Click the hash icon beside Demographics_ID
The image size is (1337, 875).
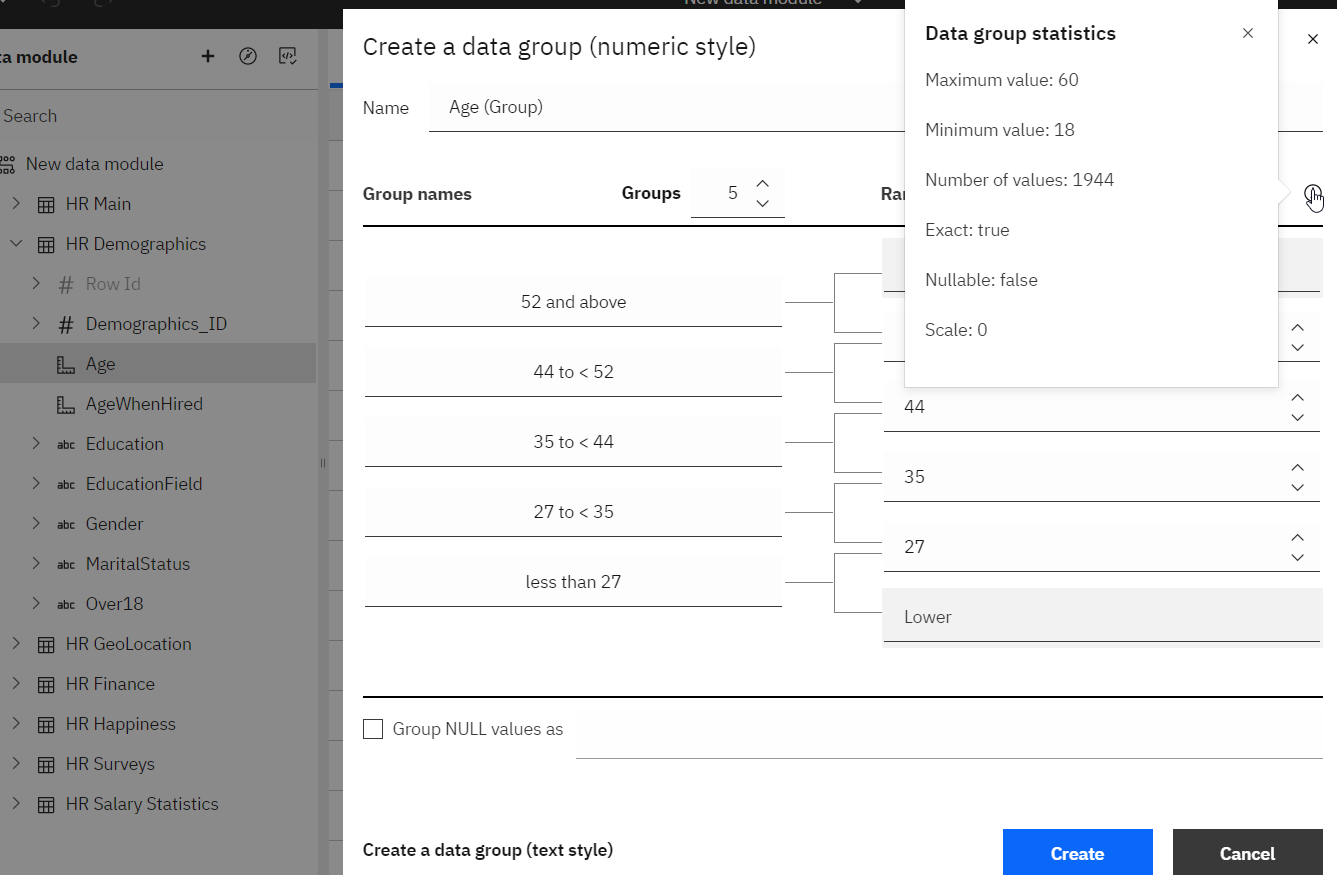(66, 324)
